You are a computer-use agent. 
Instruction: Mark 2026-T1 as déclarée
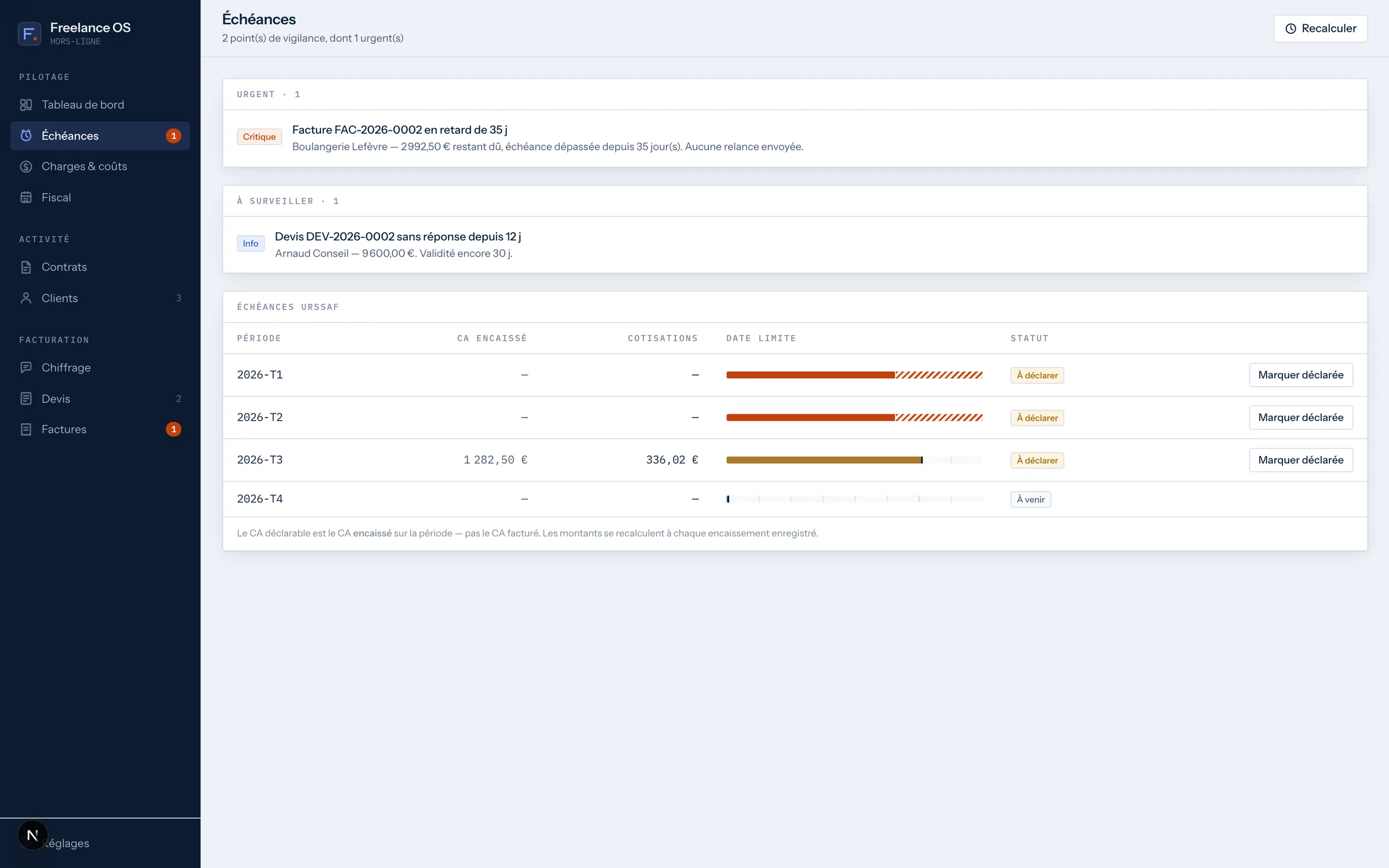tap(1300, 375)
